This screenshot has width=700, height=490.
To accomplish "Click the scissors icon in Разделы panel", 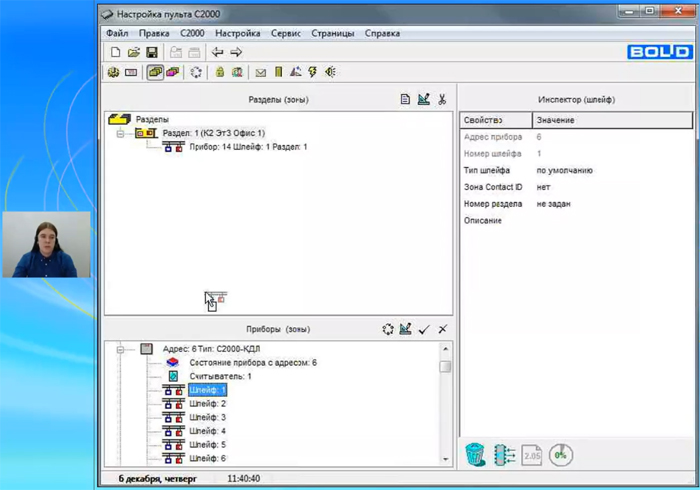I will tap(442, 100).
